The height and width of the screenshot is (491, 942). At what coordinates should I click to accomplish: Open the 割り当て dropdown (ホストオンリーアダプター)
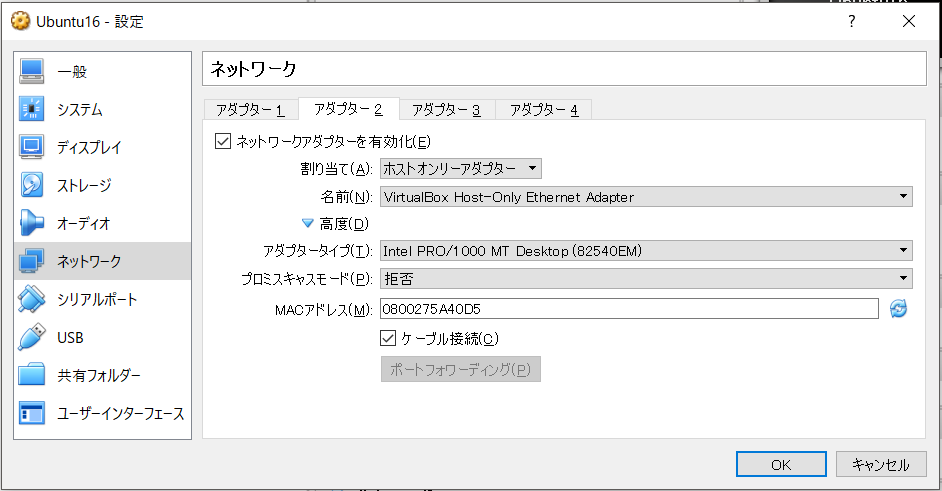point(461,169)
